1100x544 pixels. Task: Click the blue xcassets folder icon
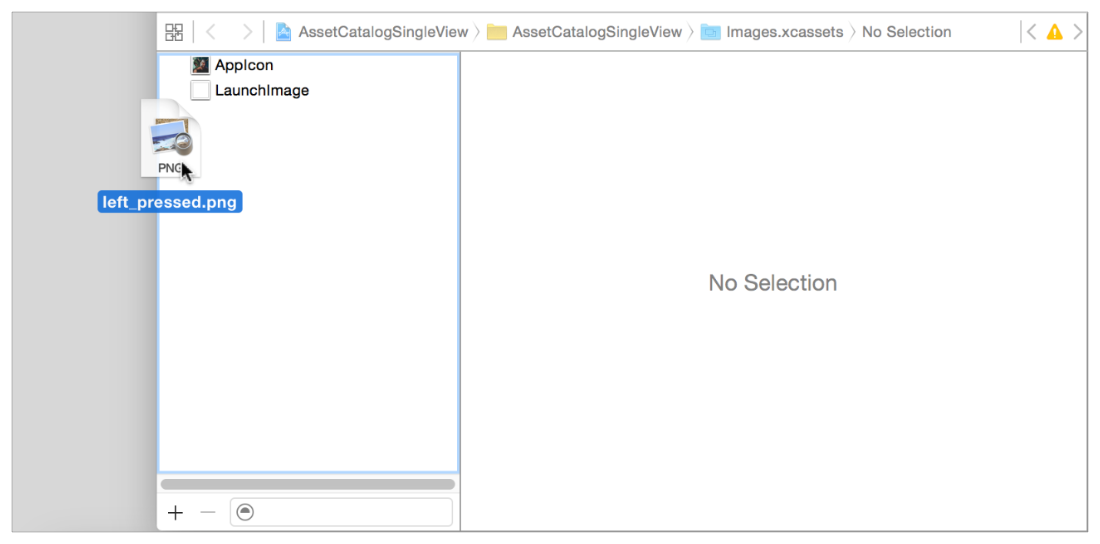[710, 32]
